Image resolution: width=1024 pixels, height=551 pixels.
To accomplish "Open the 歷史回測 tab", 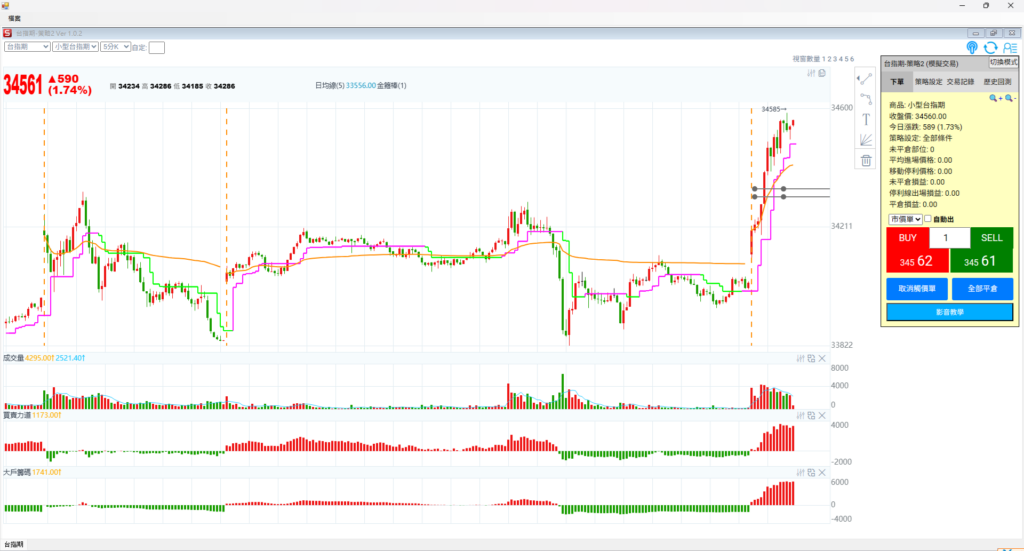I will tap(998, 82).
